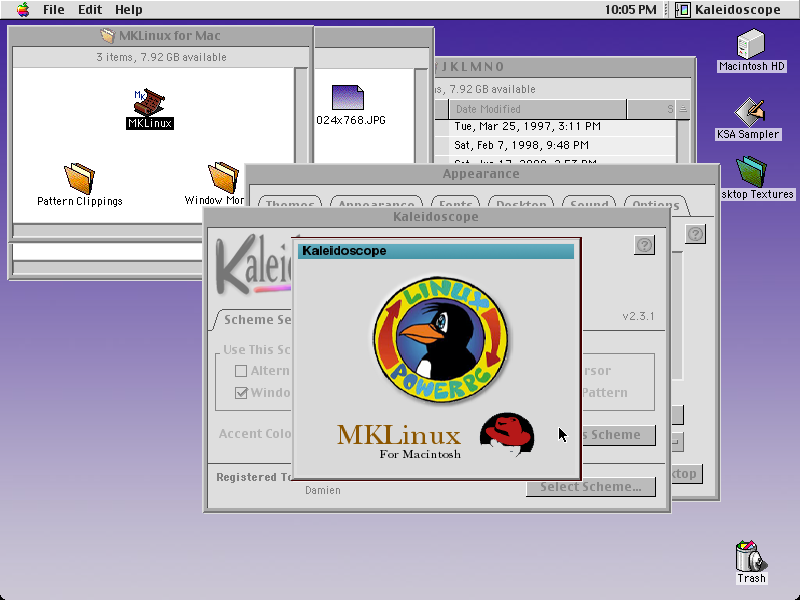Open Kaleidoscope application switcher menu
This screenshot has height=600, width=800.
pyautogui.click(x=728, y=10)
